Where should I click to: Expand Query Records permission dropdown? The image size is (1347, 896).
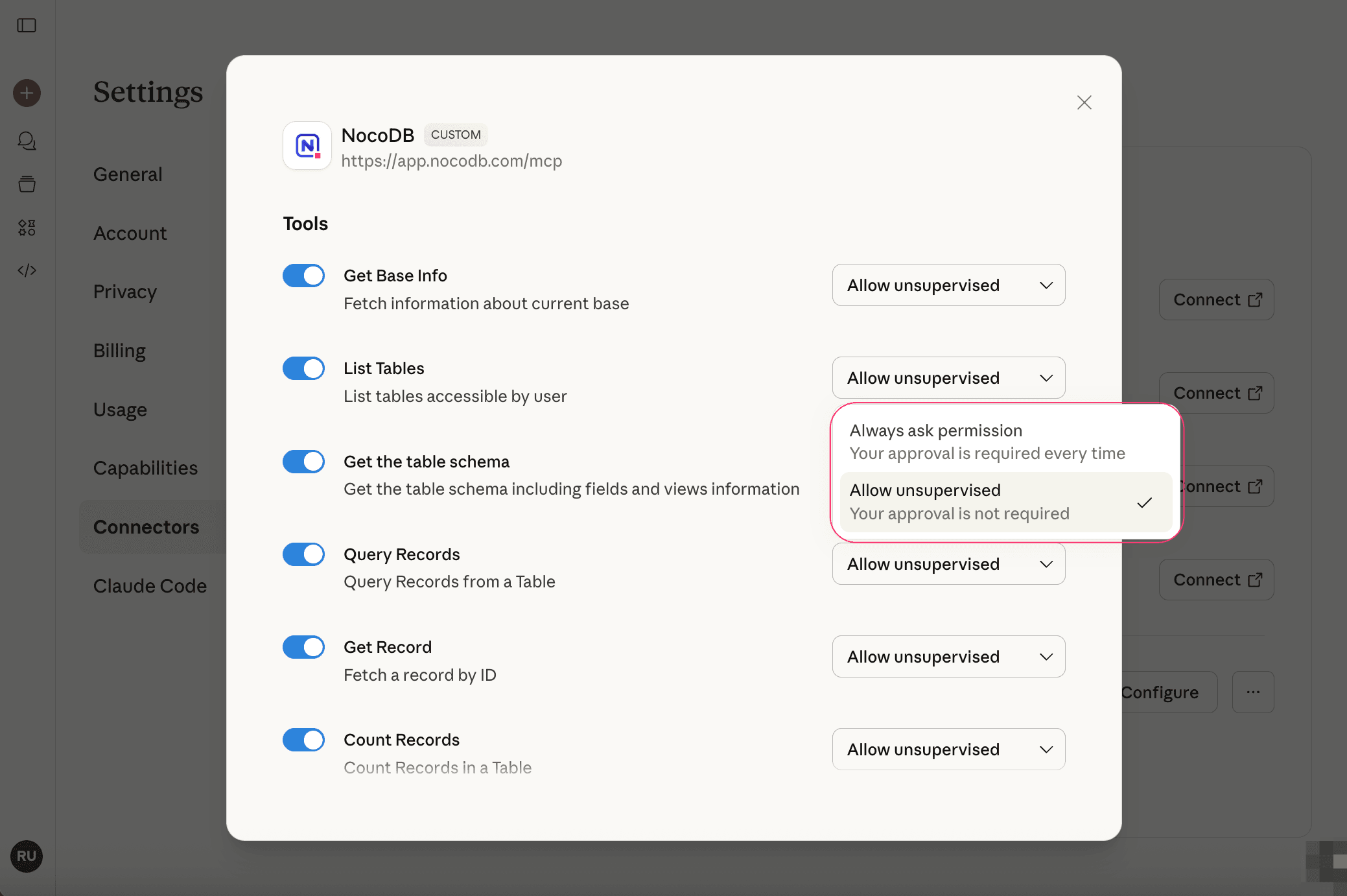pos(948,564)
